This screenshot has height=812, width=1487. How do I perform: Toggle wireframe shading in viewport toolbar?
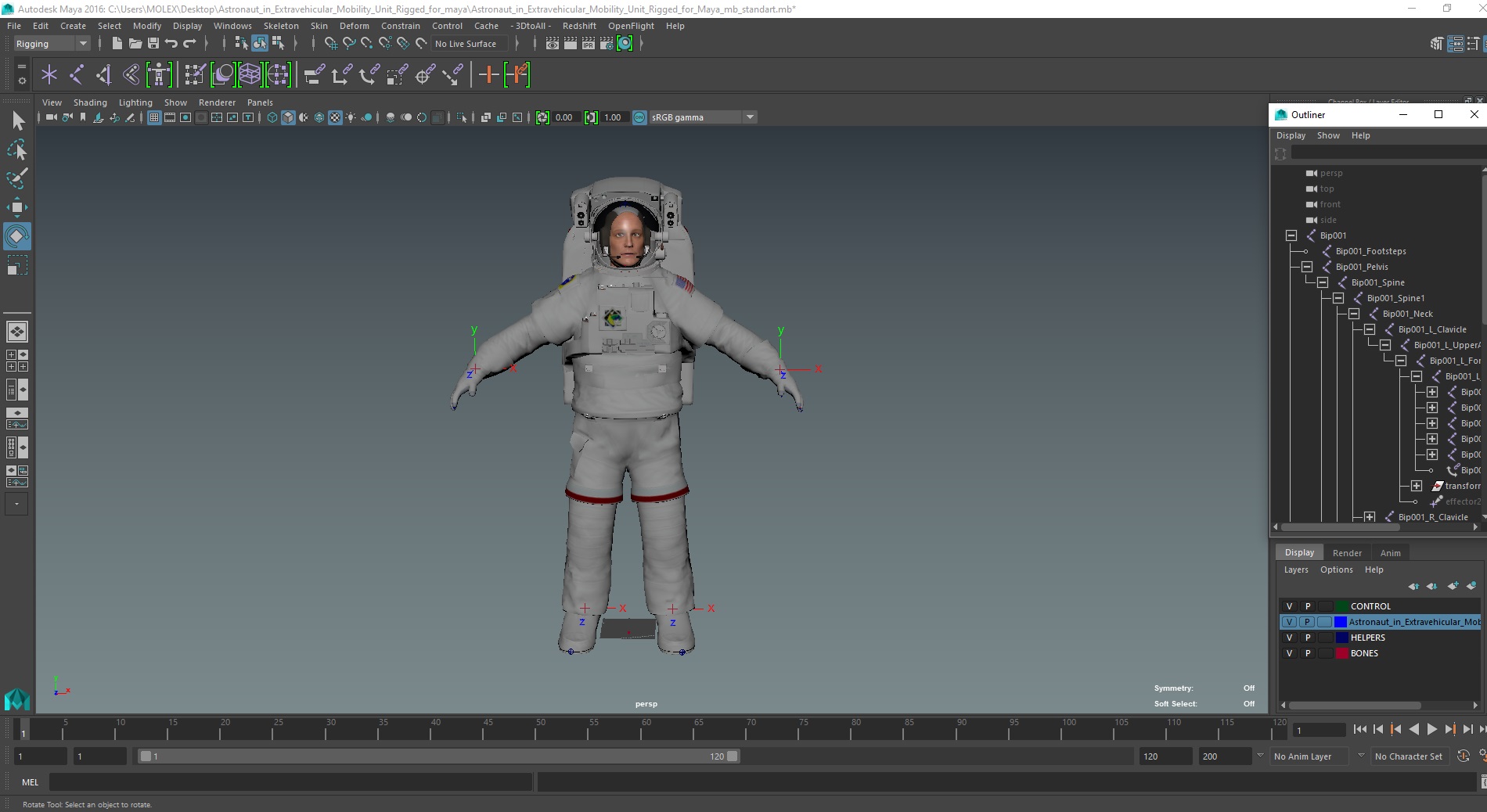coord(272,117)
